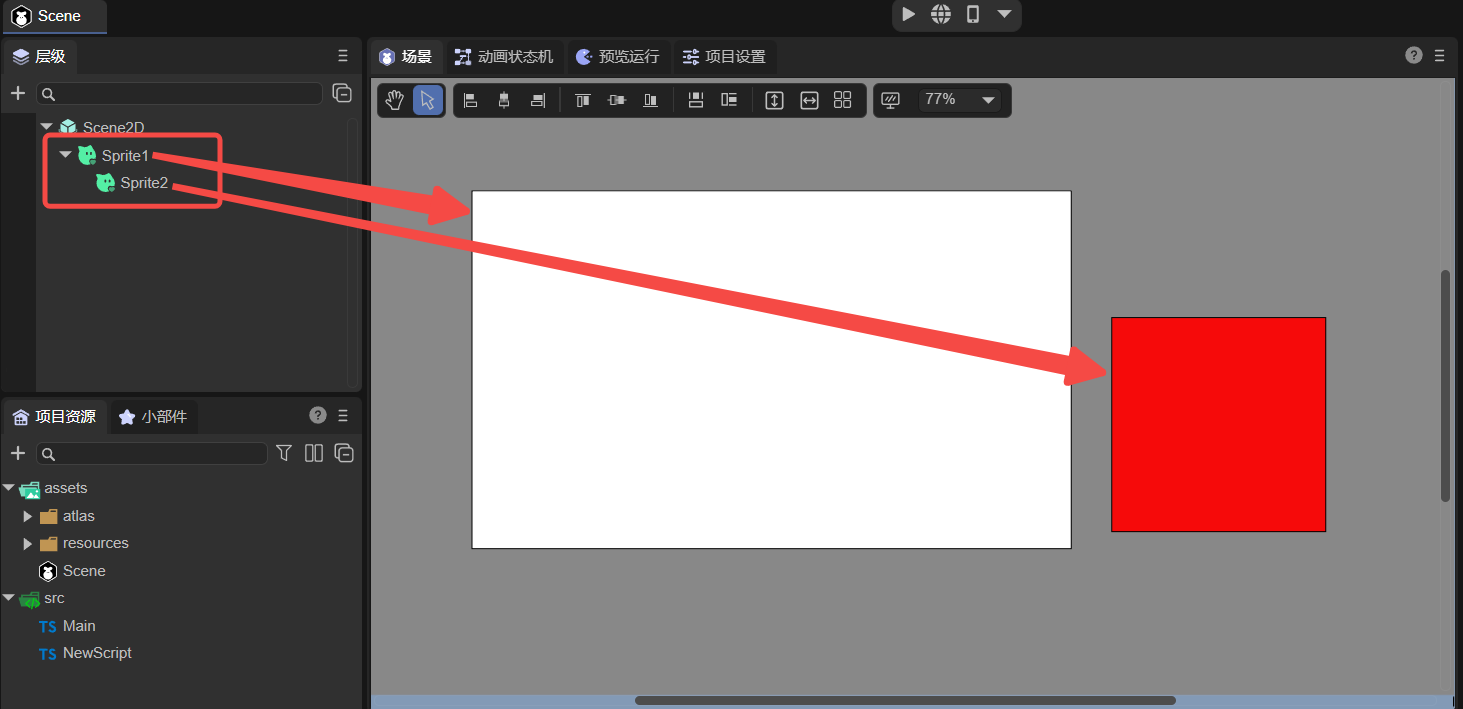This screenshot has height=709, width=1463.
Task: Select the hand pan tool
Action: coord(395,100)
